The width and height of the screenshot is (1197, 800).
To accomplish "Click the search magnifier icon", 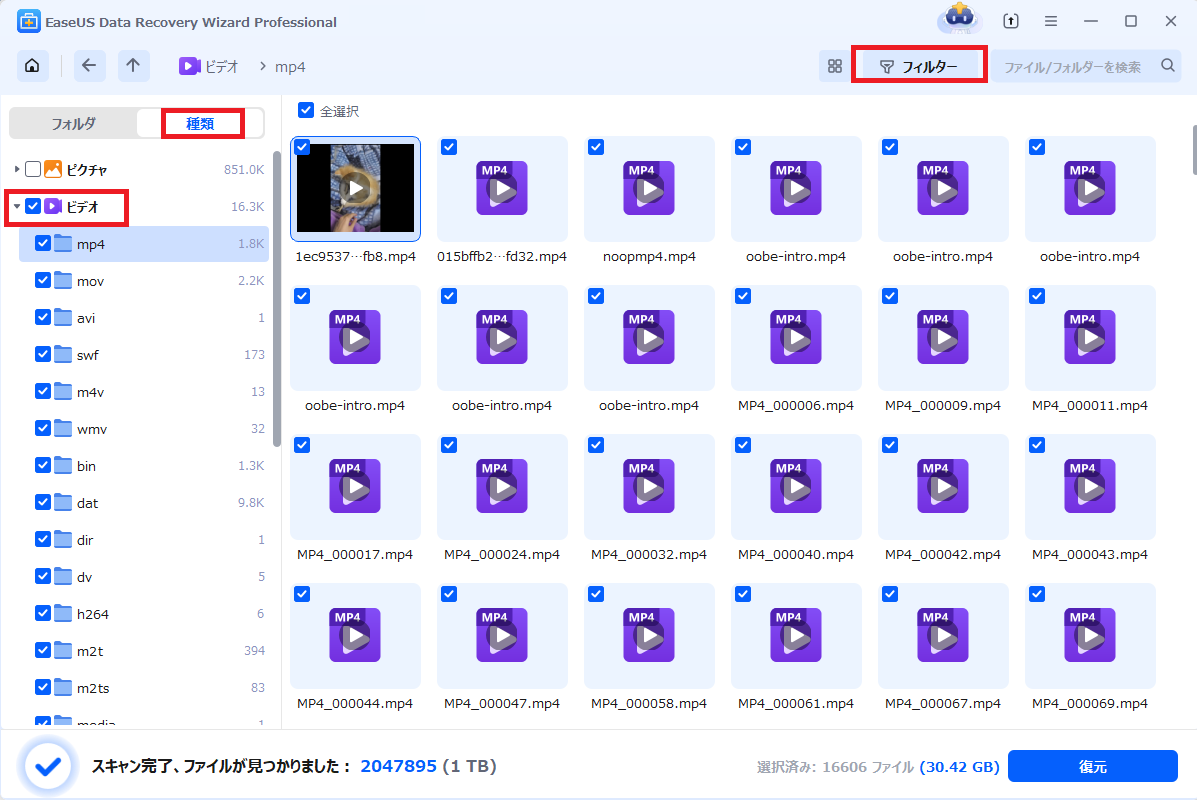I will click(1167, 66).
